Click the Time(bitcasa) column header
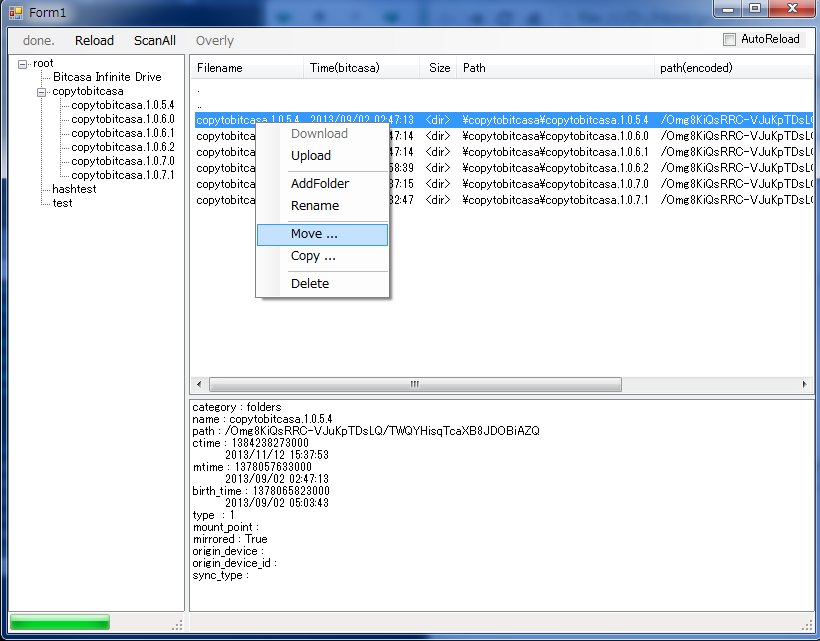 pyautogui.click(x=350, y=68)
